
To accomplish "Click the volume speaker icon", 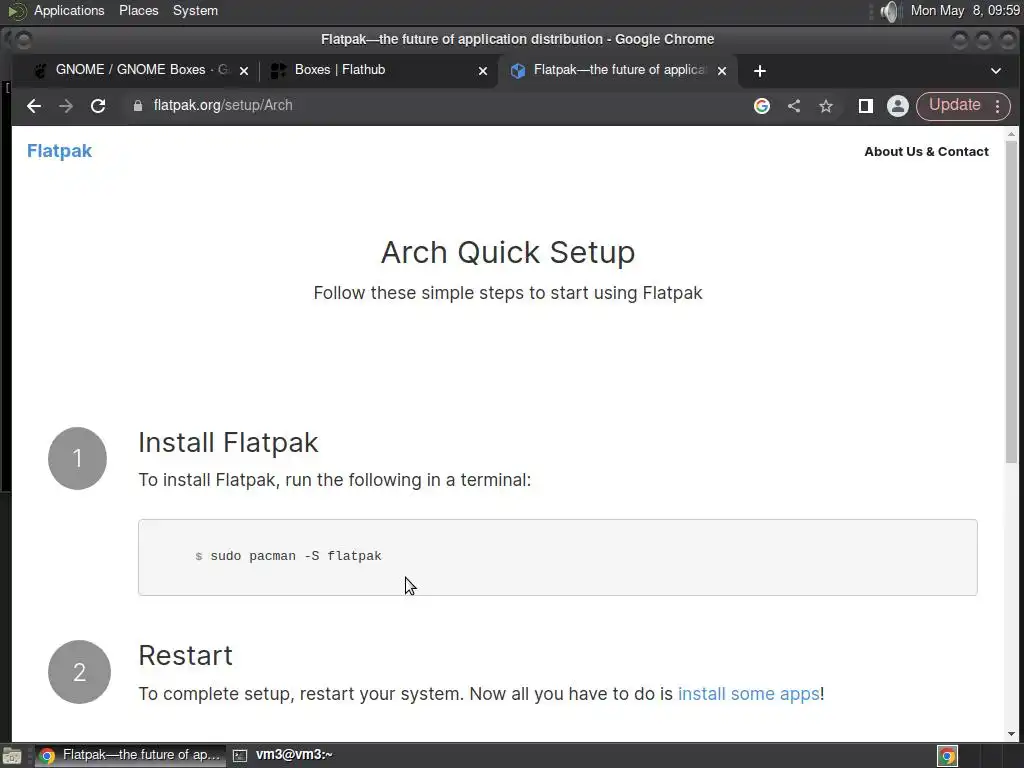I will click(888, 11).
